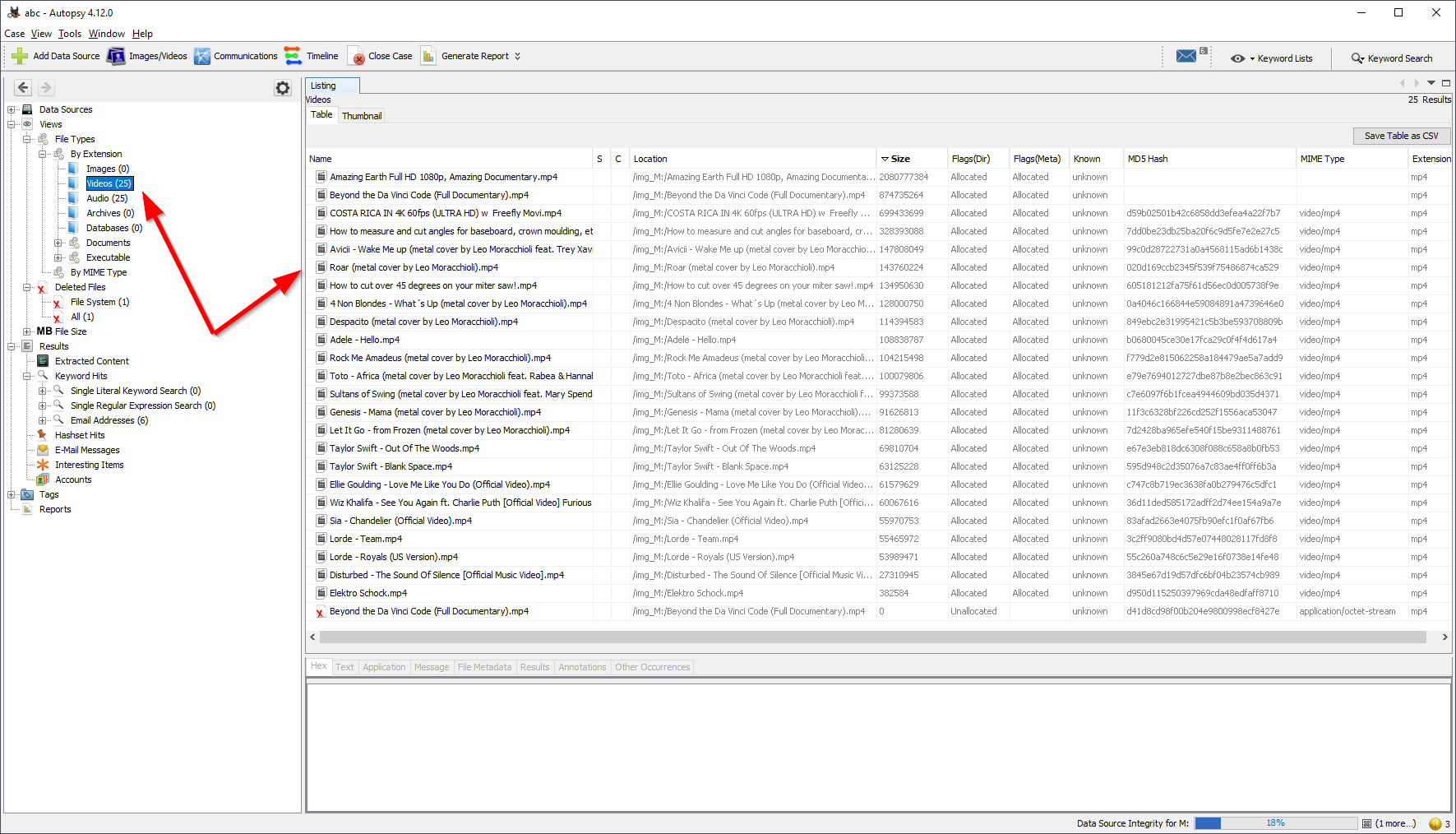Sort by the Name column header
The width and height of the screenshot is (1456, 834).
(449, 159)
